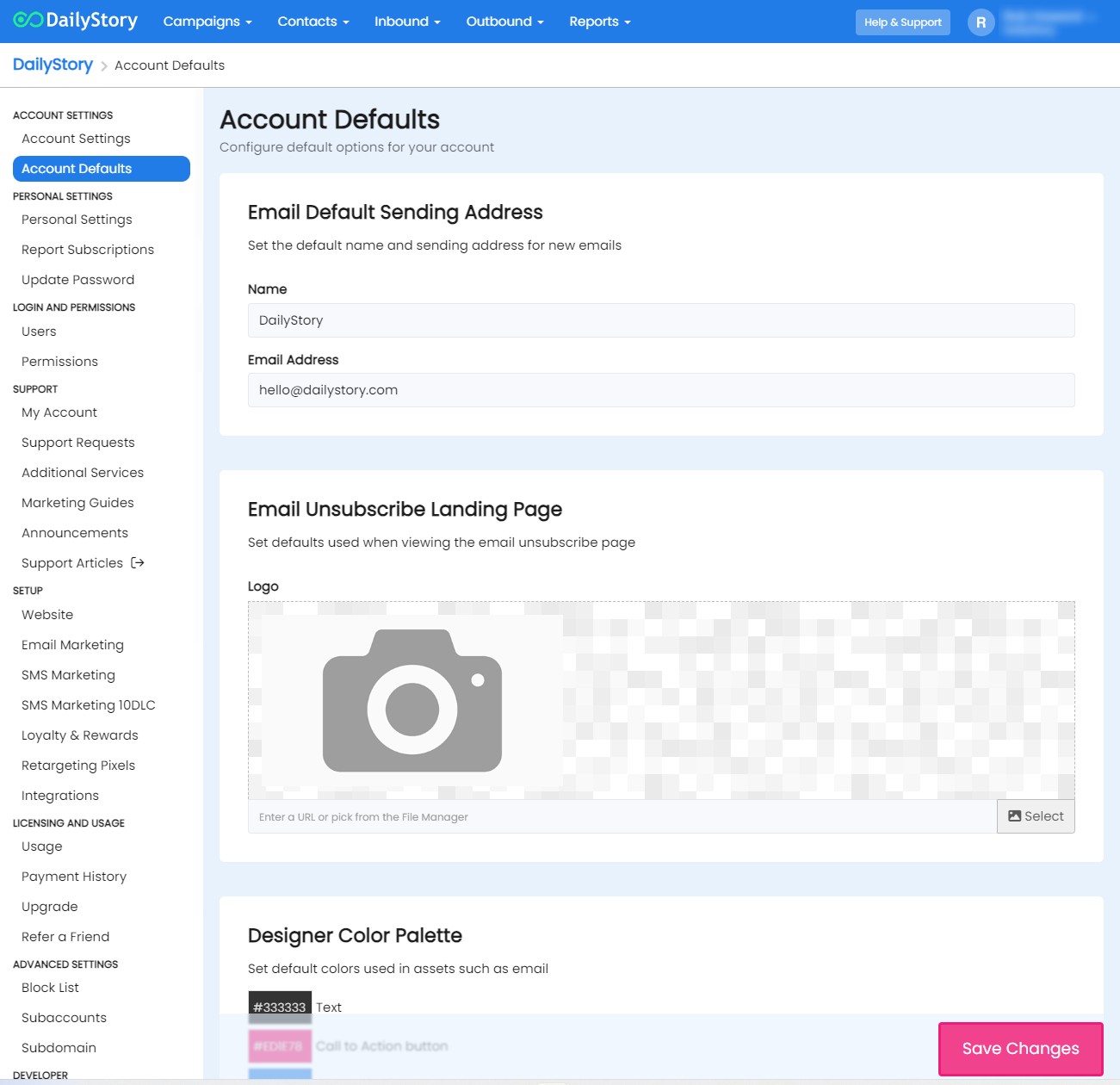Open Account Settings in sidebar
1120x1085 pixels.
click(76, 139)
